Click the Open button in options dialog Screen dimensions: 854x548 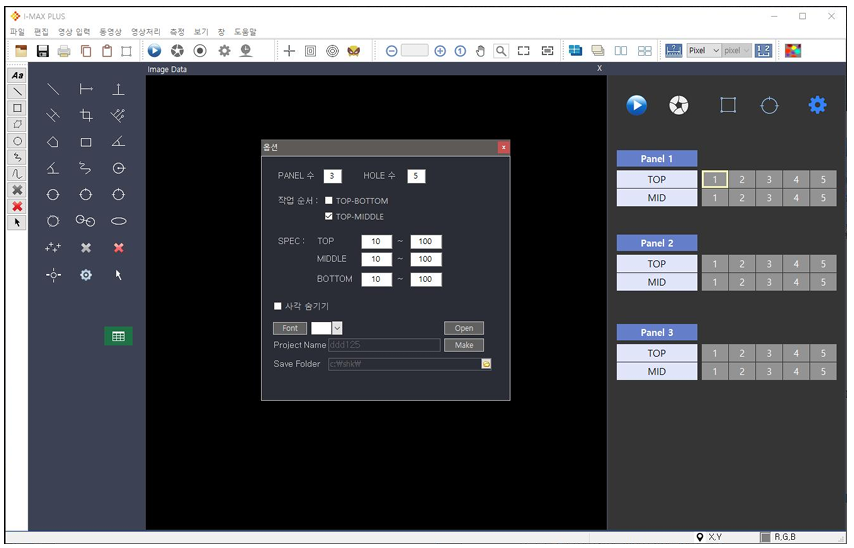coord(463,328)
